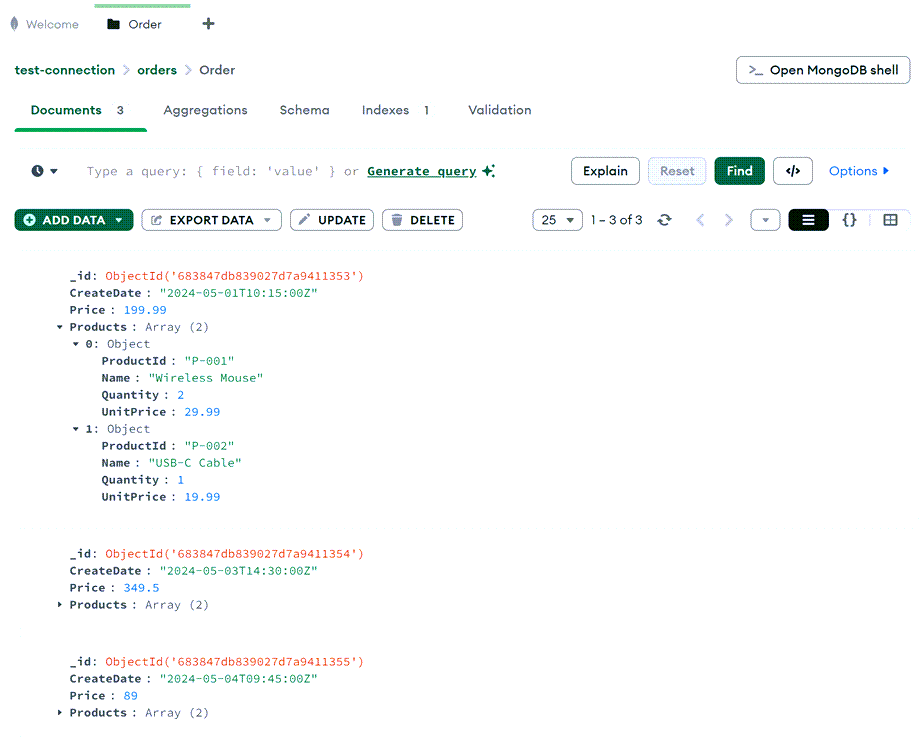Open export query to code button
Viewport: 923px width, 748px height.
pos(792,171)
